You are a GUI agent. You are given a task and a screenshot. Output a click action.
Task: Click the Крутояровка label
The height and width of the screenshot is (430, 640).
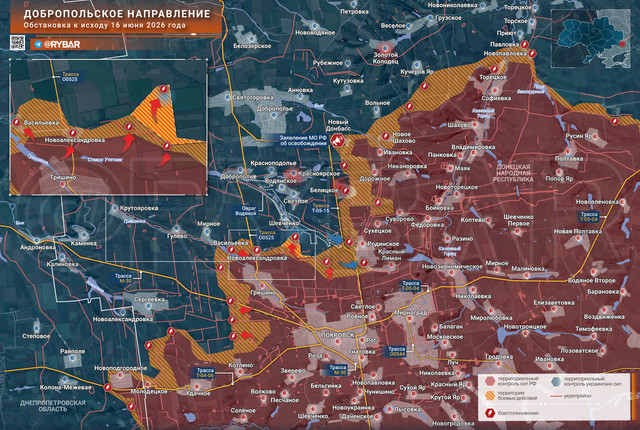tap(139, 208)
